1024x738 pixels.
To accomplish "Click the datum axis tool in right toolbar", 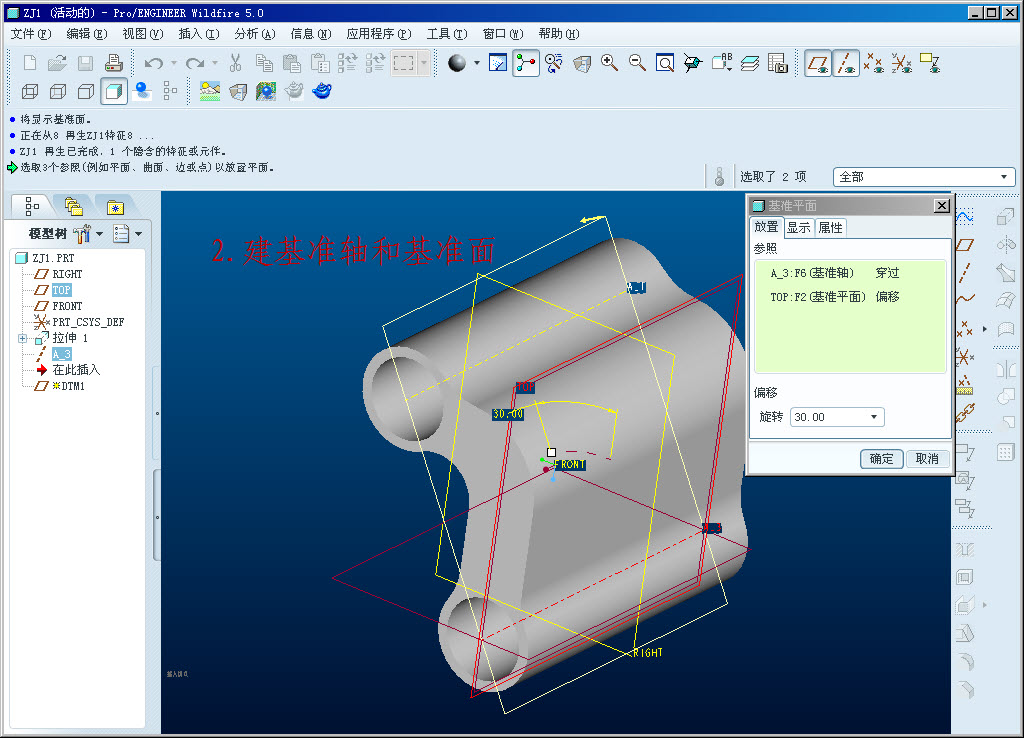I will pos(965,272).
